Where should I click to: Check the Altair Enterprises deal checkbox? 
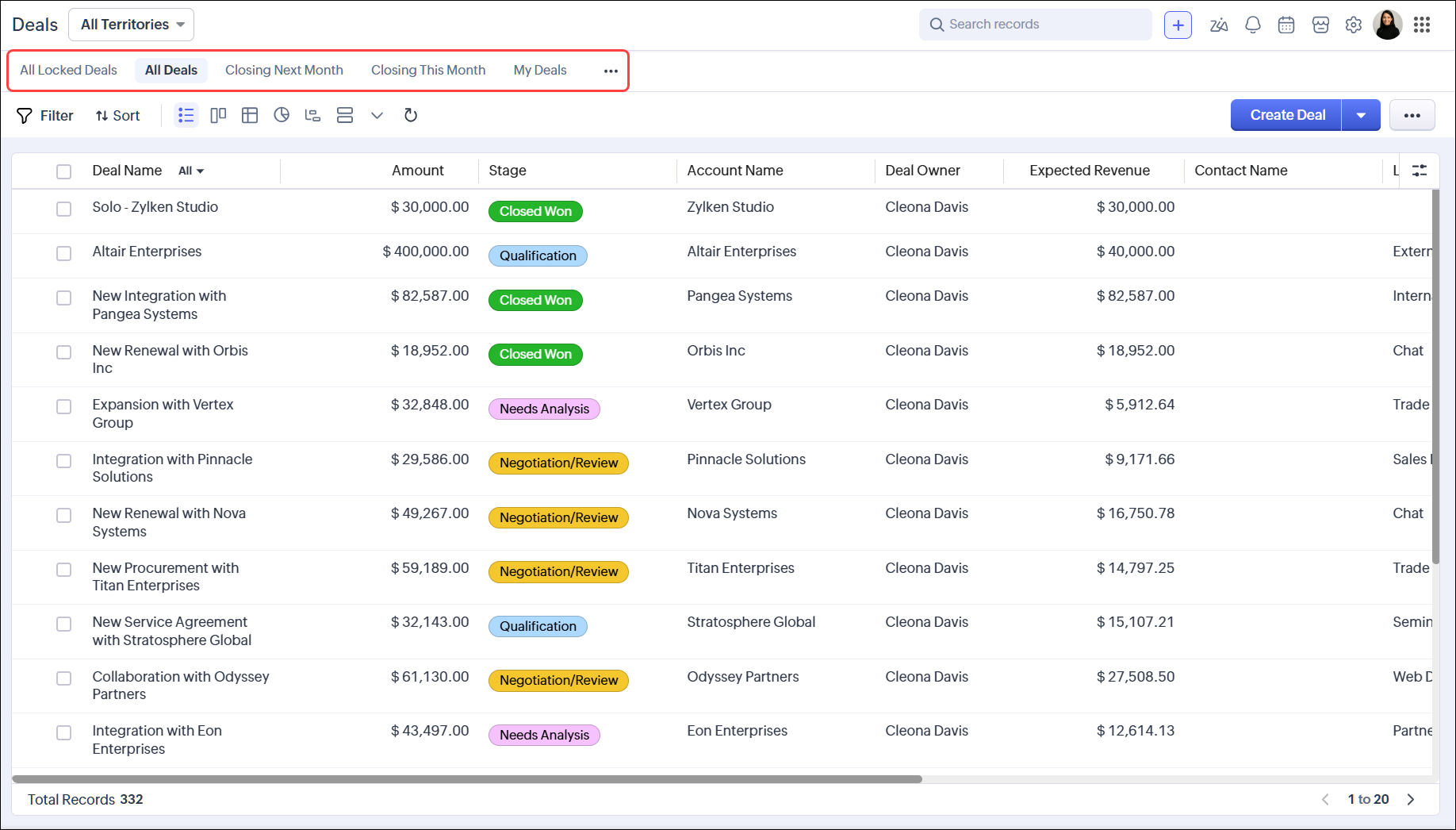coord(64,253)
